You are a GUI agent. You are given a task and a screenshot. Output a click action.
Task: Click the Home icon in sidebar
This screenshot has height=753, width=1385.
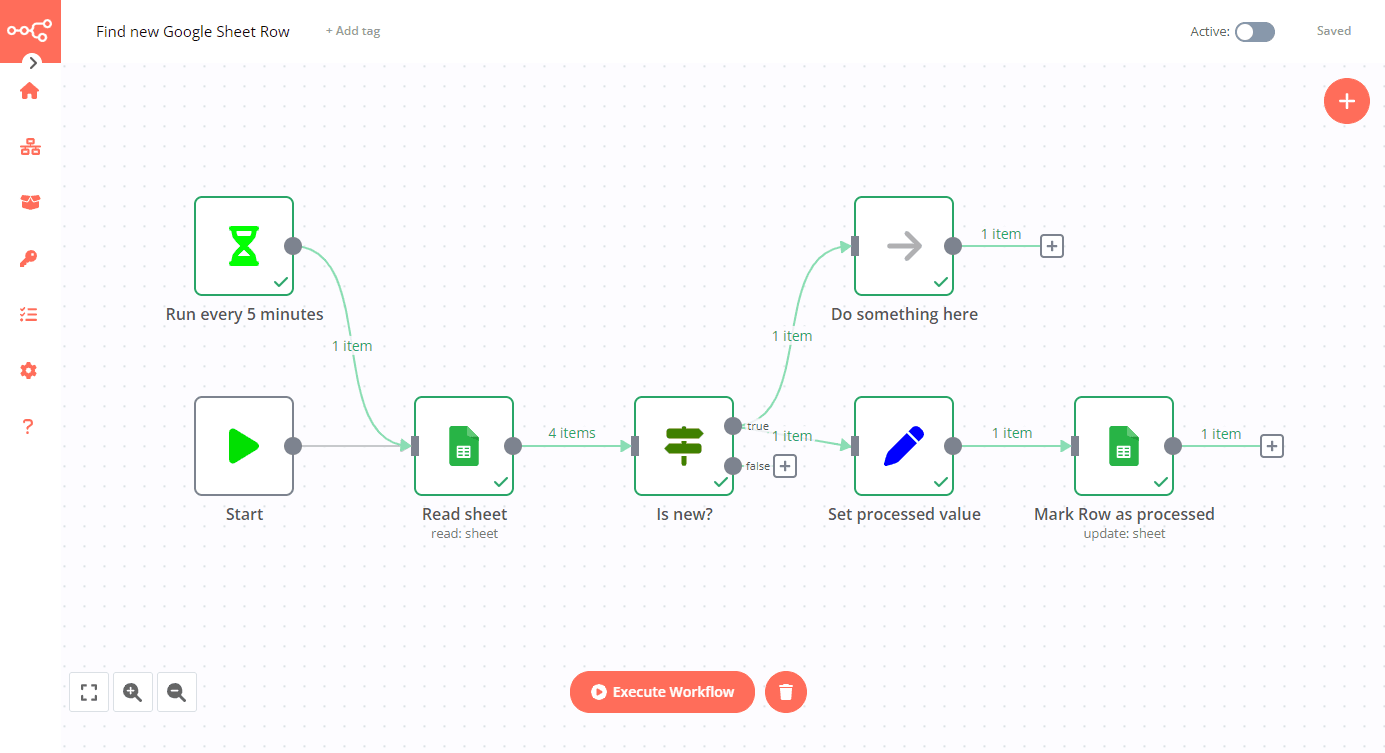tap(29, 91)
